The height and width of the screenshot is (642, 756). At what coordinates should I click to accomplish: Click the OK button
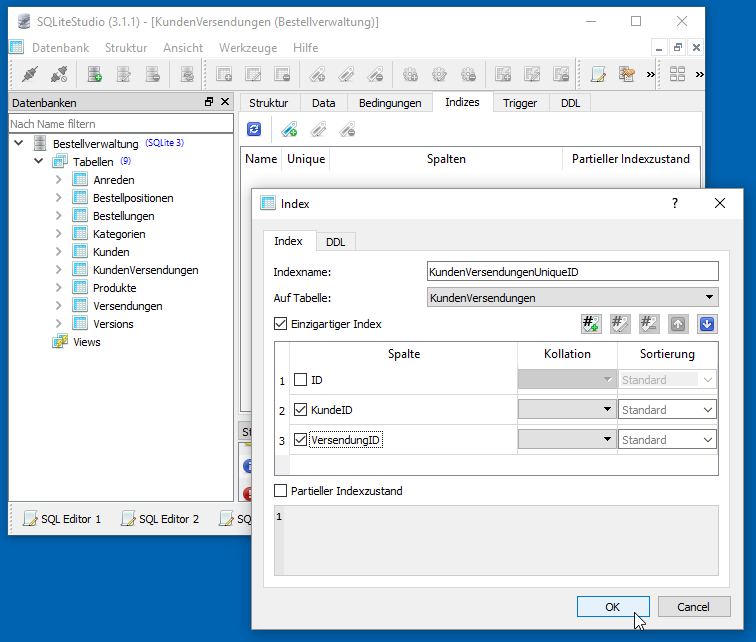613,607
